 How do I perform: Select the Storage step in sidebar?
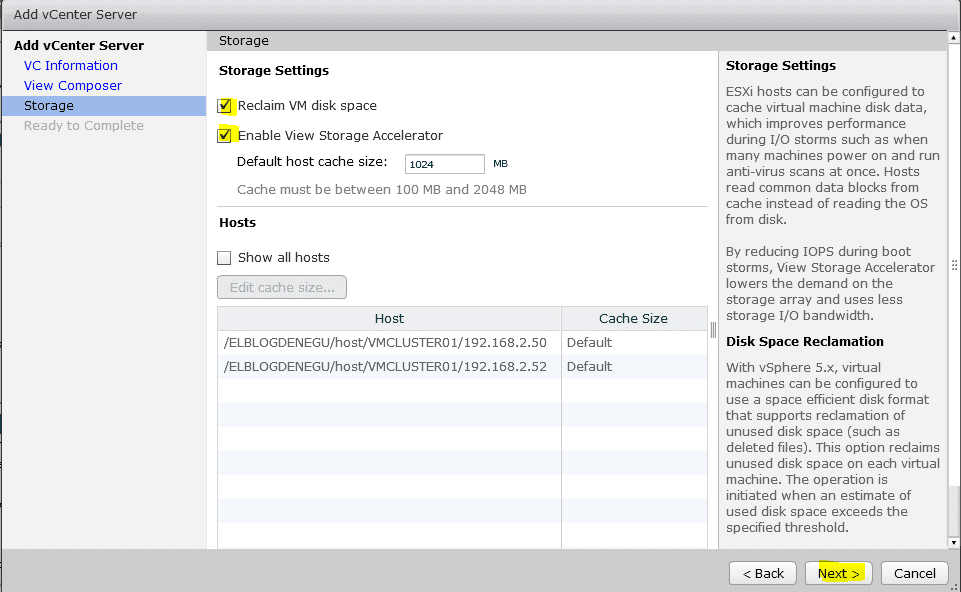click(x=48, y=105)
